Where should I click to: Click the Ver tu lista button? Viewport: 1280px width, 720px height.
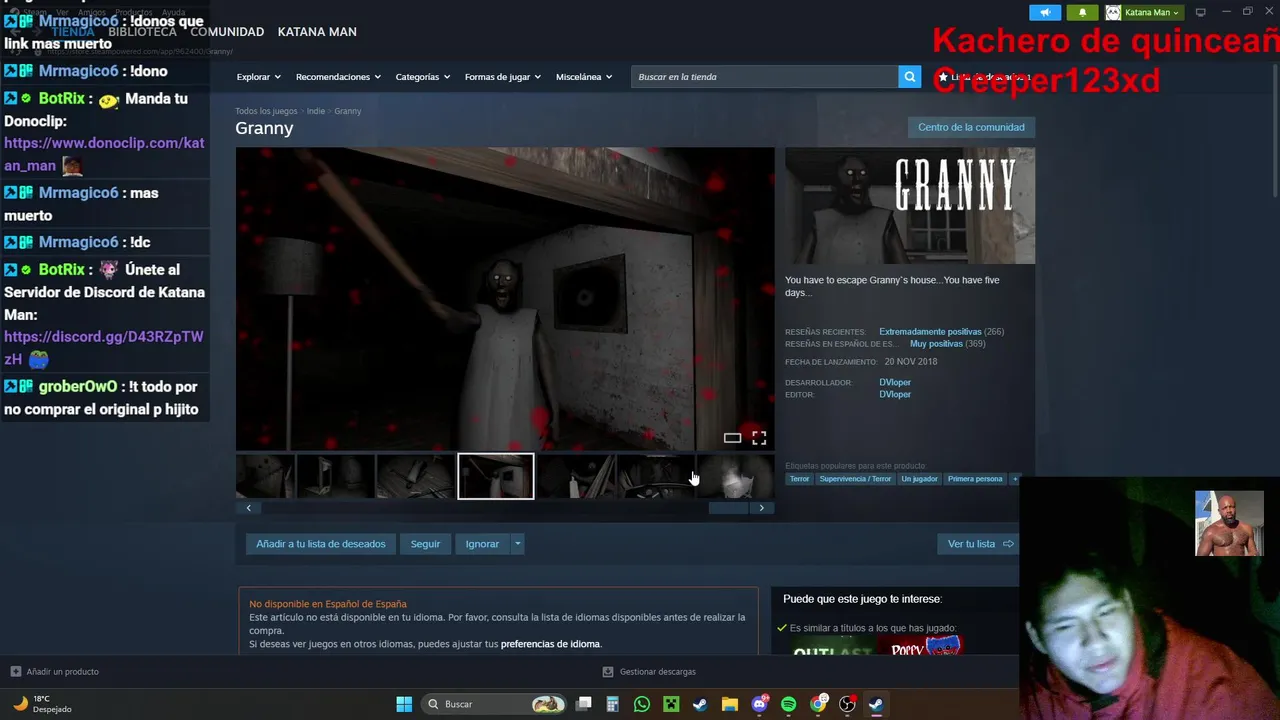tap(980, 544)
